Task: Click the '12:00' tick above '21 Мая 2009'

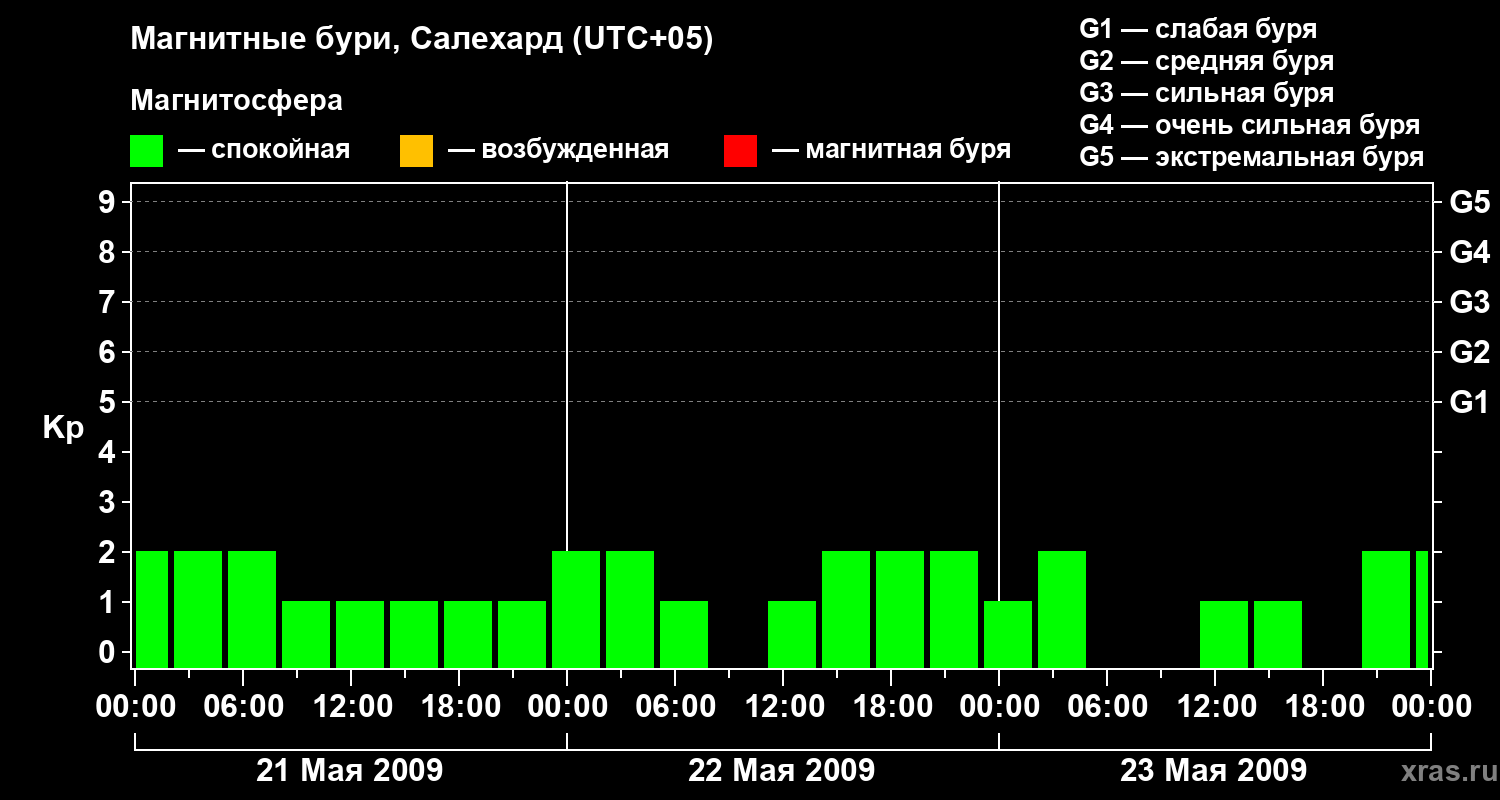Action: pos(351,707)
